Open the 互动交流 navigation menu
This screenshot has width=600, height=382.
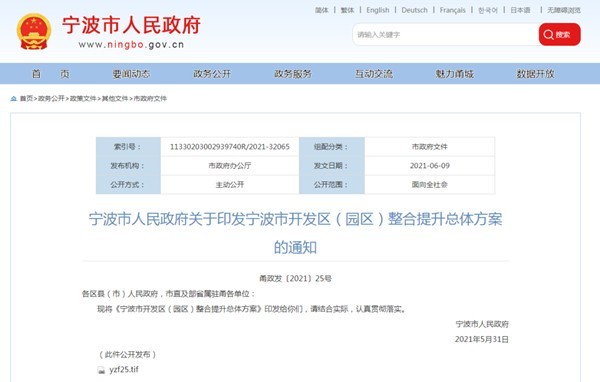(374, 74)
